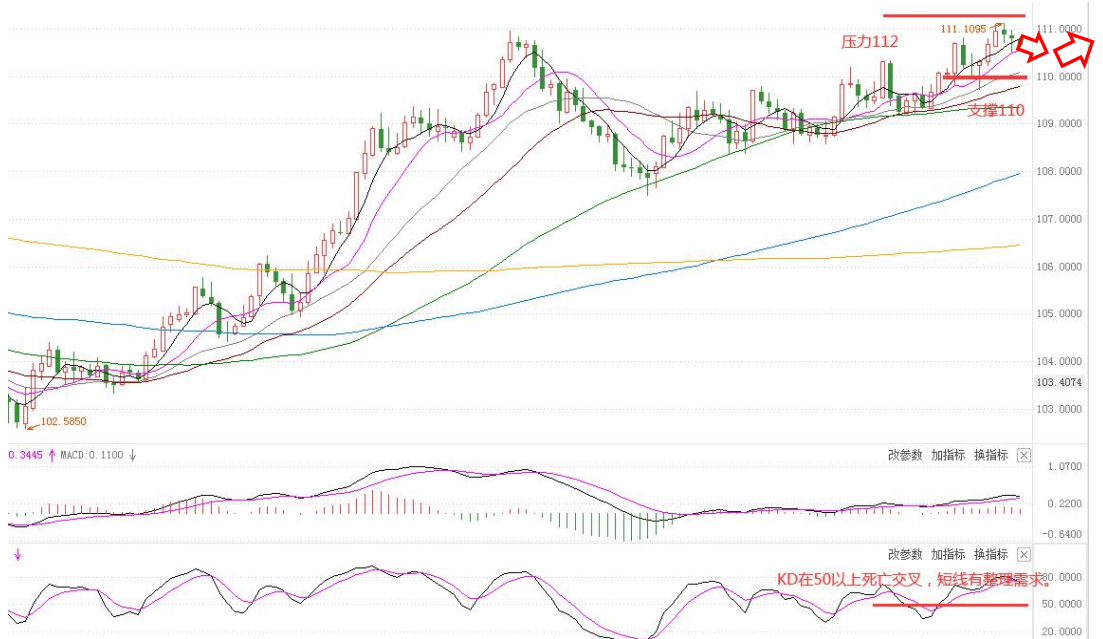Screen dimensions: 1103x639
Task: Click the MACD:0.1100 value label
Action: coord(92,455)
